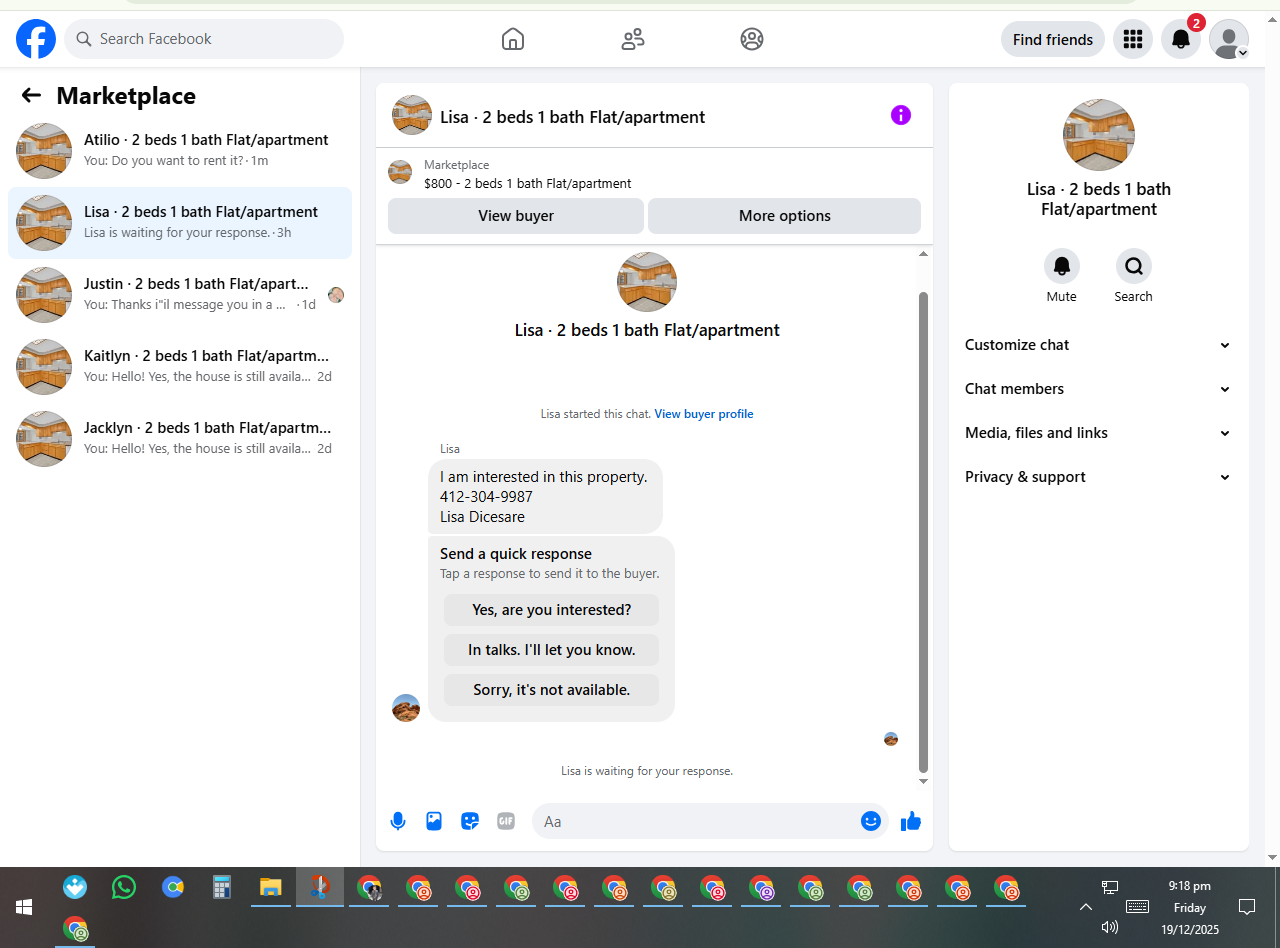
Task: Send quick reply 'Sorry, it's not available.'
Action: click(552, 690)
